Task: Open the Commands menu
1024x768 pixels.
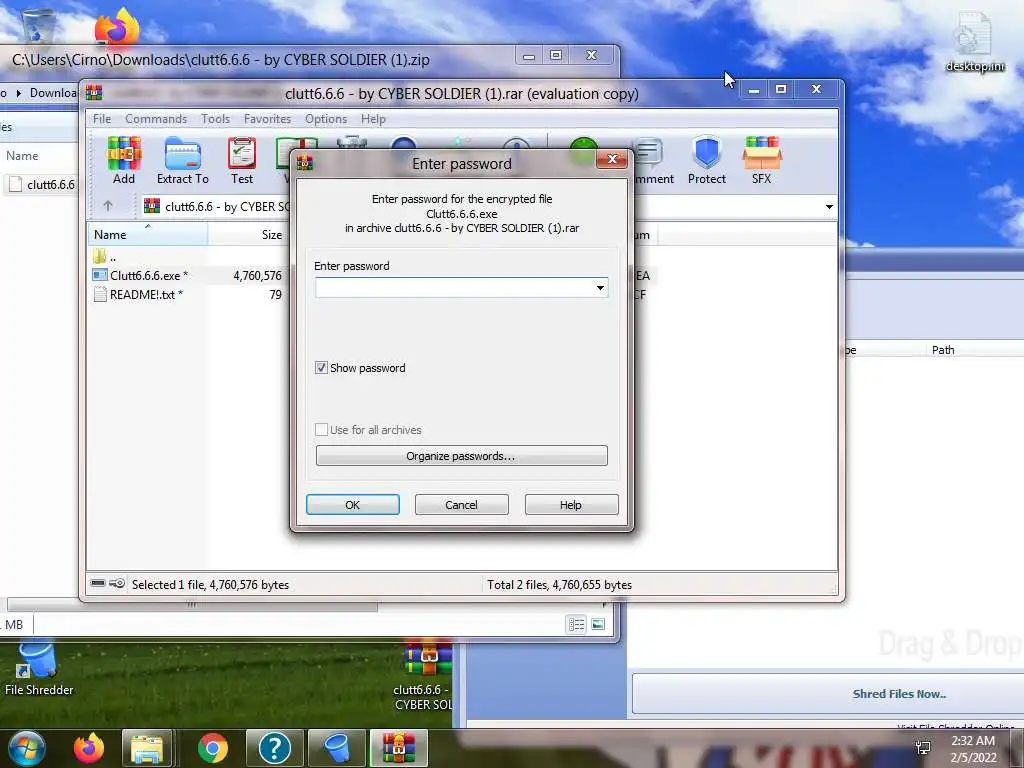Action: click(x=156, y=119)
